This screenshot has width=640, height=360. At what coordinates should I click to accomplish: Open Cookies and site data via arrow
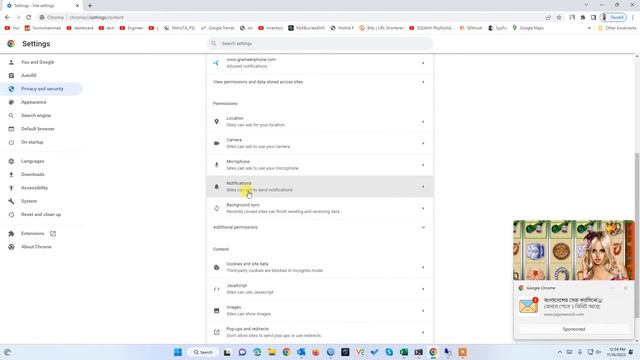[423, 267]
